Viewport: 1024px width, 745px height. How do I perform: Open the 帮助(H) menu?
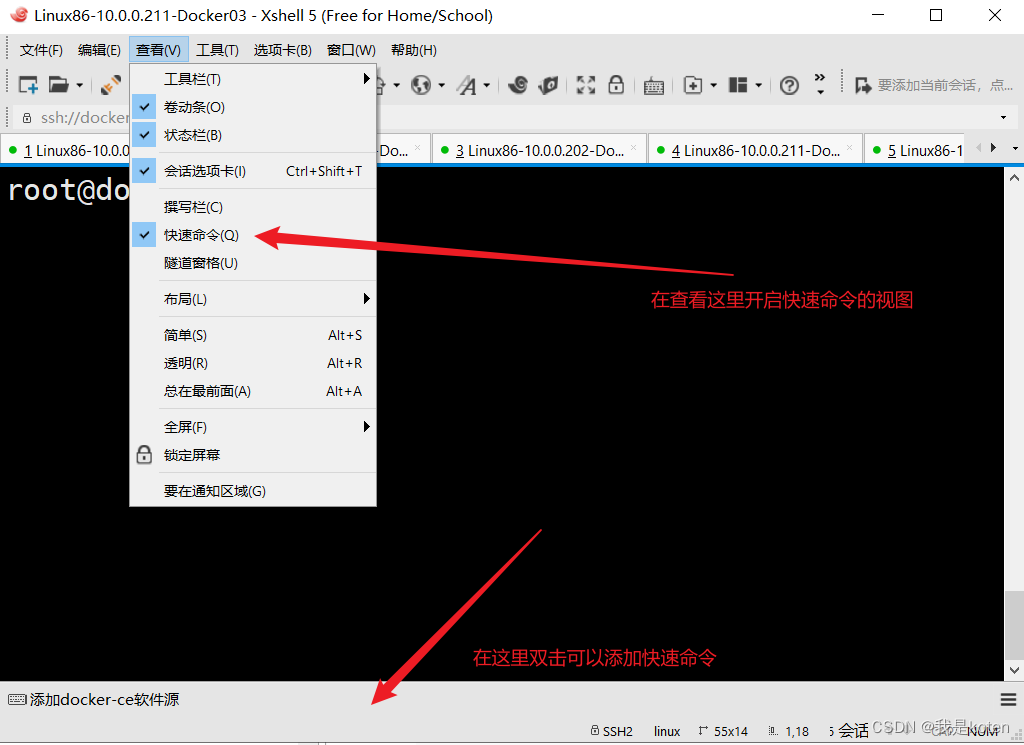click(x=413, y=50)
